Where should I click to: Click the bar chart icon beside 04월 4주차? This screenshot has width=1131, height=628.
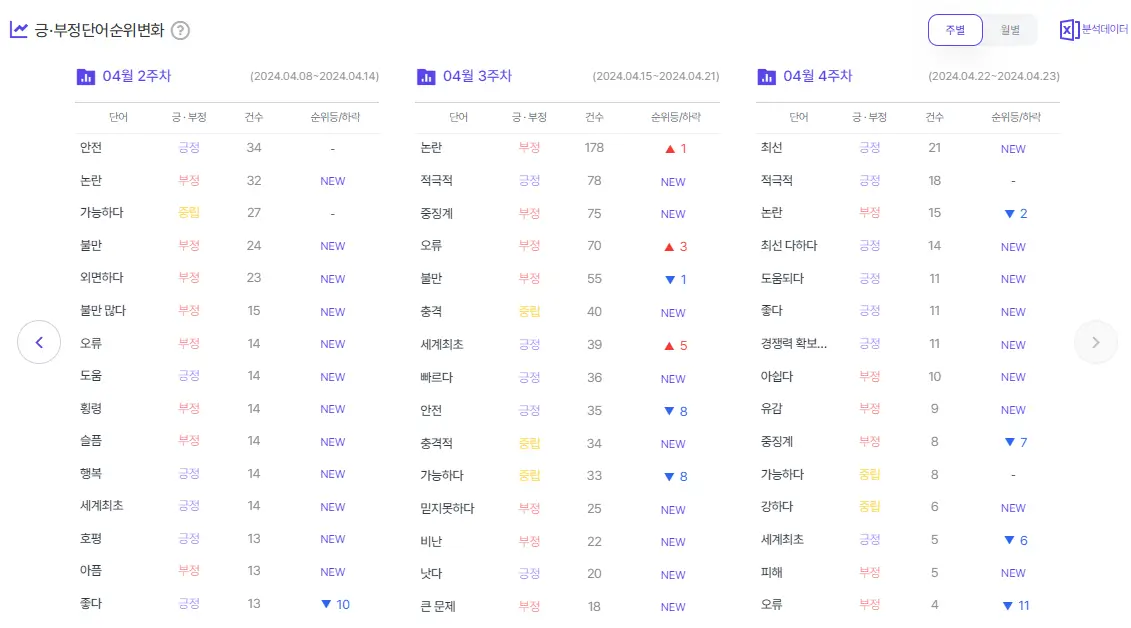pyautogui.click(x=766, y=76)
